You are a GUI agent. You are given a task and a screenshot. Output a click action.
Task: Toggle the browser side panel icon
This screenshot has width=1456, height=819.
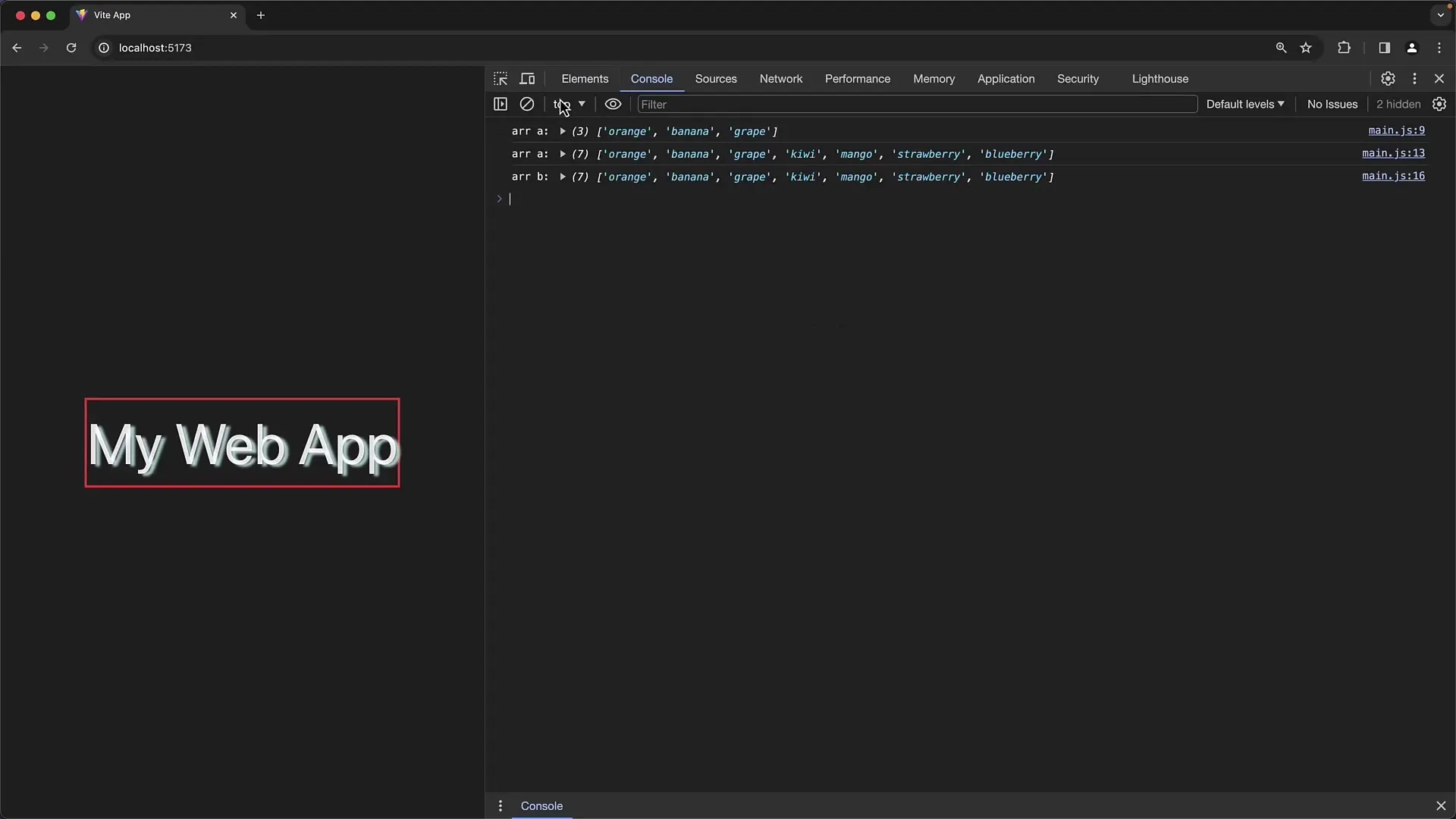point(1384,48)
